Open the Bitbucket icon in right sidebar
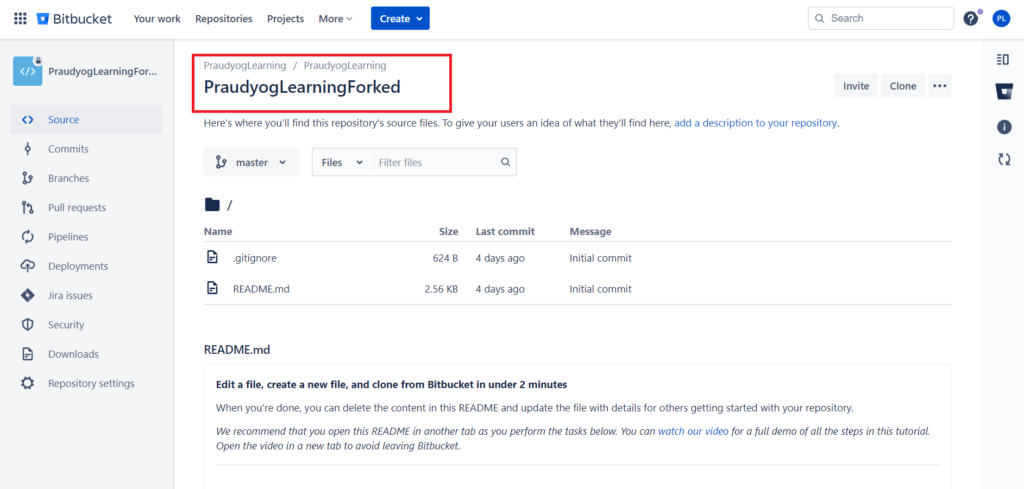The width and height of the screenshot is (1024, 489). click(x=1004, y=92)
